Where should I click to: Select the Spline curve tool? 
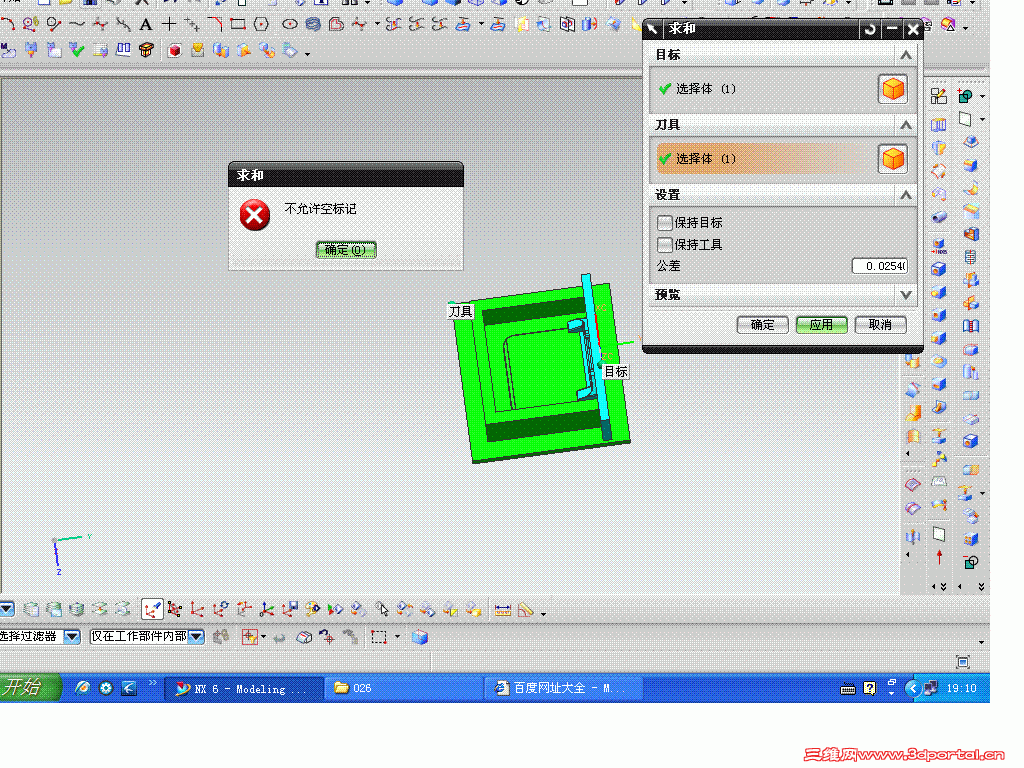(77, 25)
